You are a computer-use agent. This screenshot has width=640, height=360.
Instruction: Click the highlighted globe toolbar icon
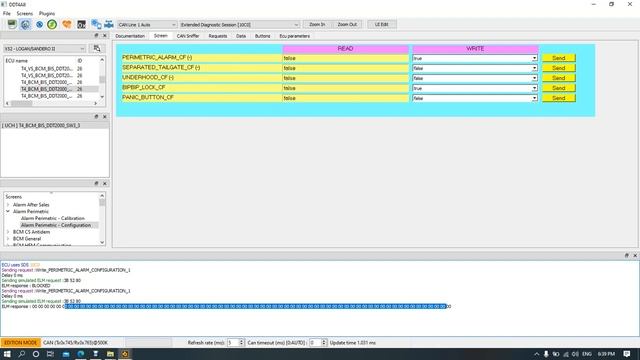25,24
